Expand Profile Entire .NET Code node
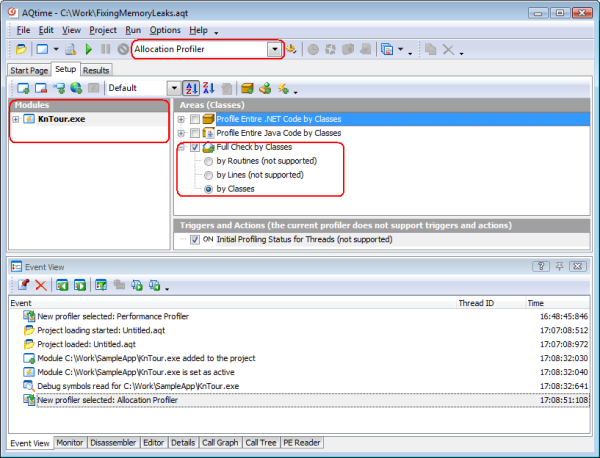 point(181,119)
